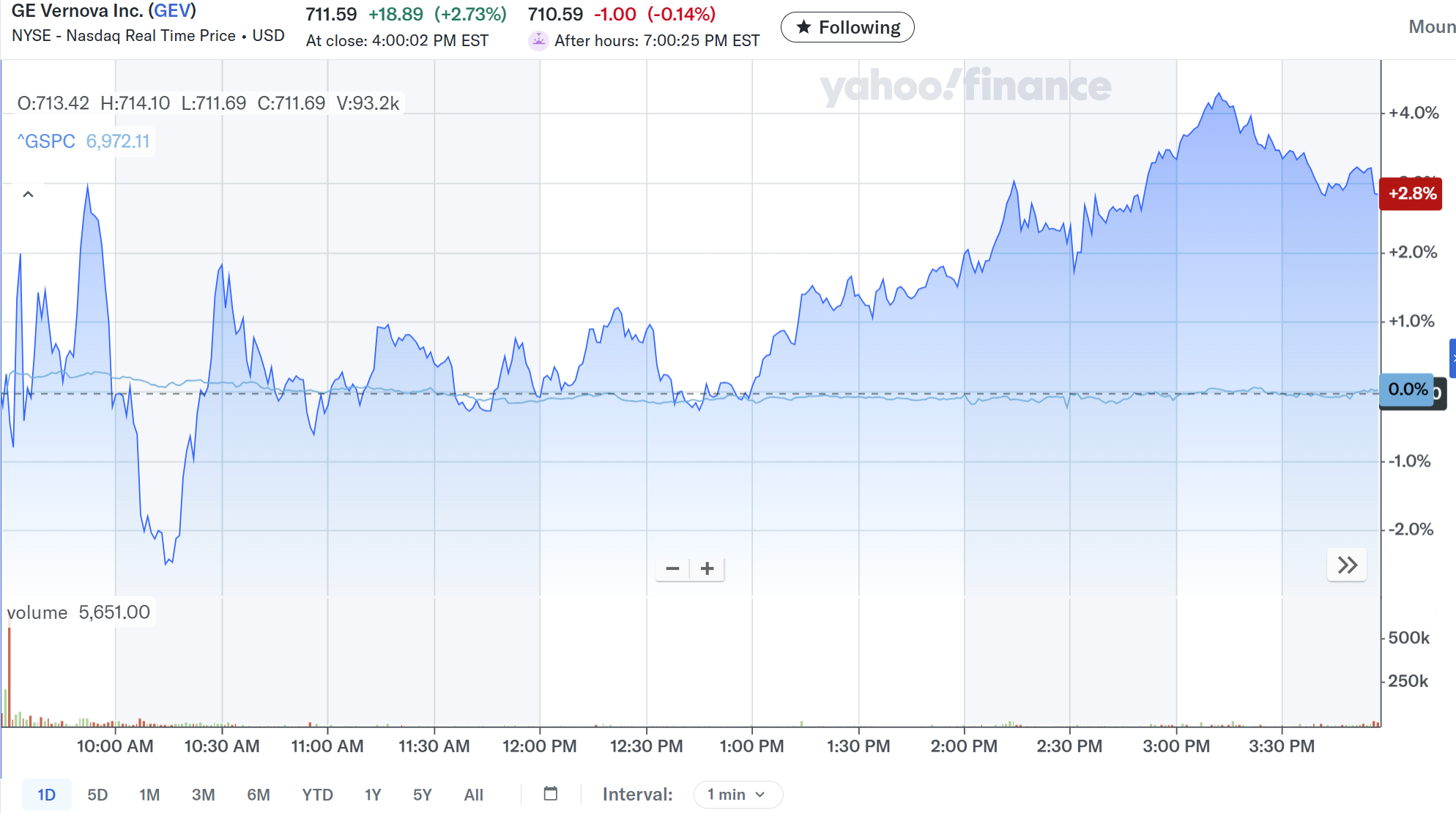1456x813 pixels.
Task: Select the 5D range tab
Action: point(97,795)
